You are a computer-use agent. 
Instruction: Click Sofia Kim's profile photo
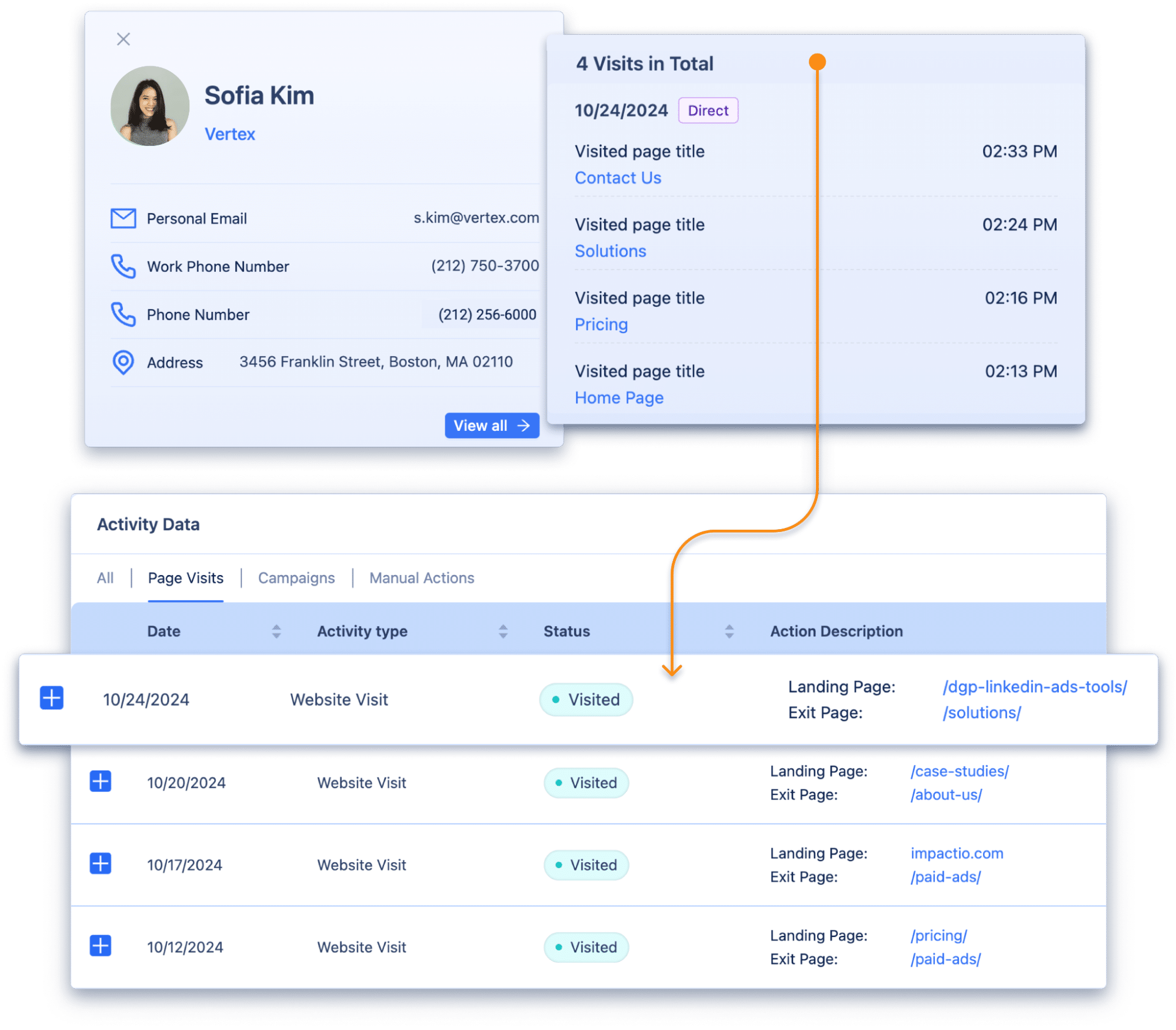pos(150,106)
